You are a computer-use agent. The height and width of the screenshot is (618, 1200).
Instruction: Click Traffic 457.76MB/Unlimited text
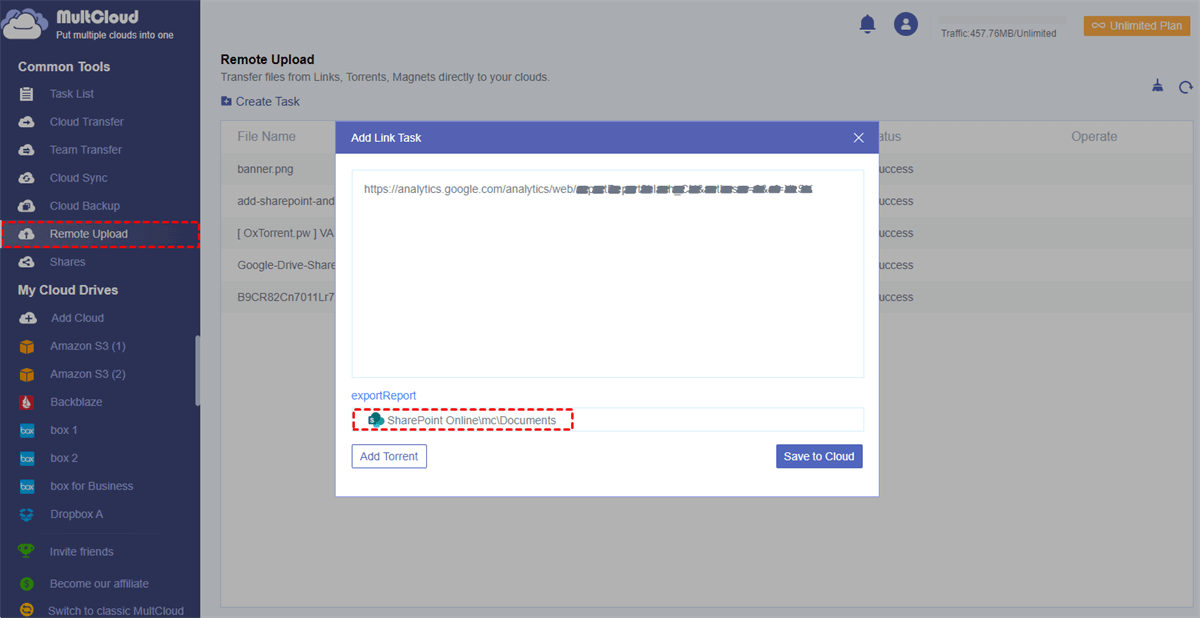click(998, 33)
